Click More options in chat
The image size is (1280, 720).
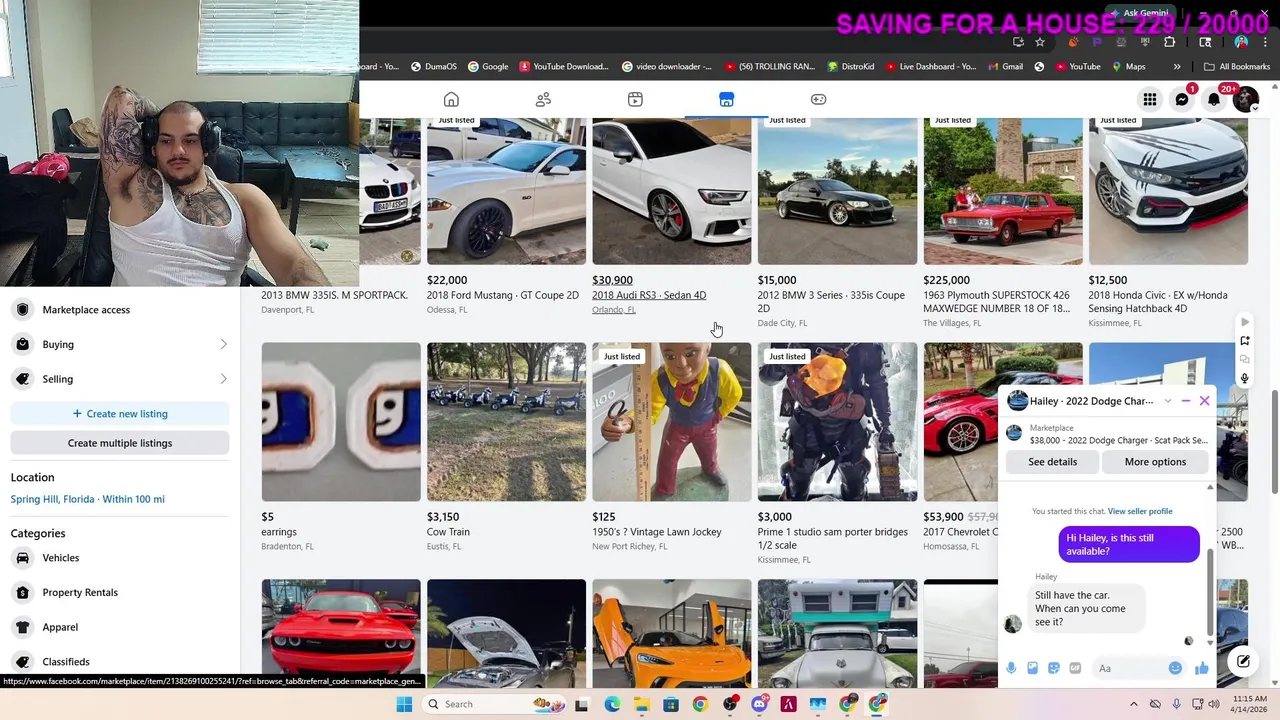click(1155, 462)
